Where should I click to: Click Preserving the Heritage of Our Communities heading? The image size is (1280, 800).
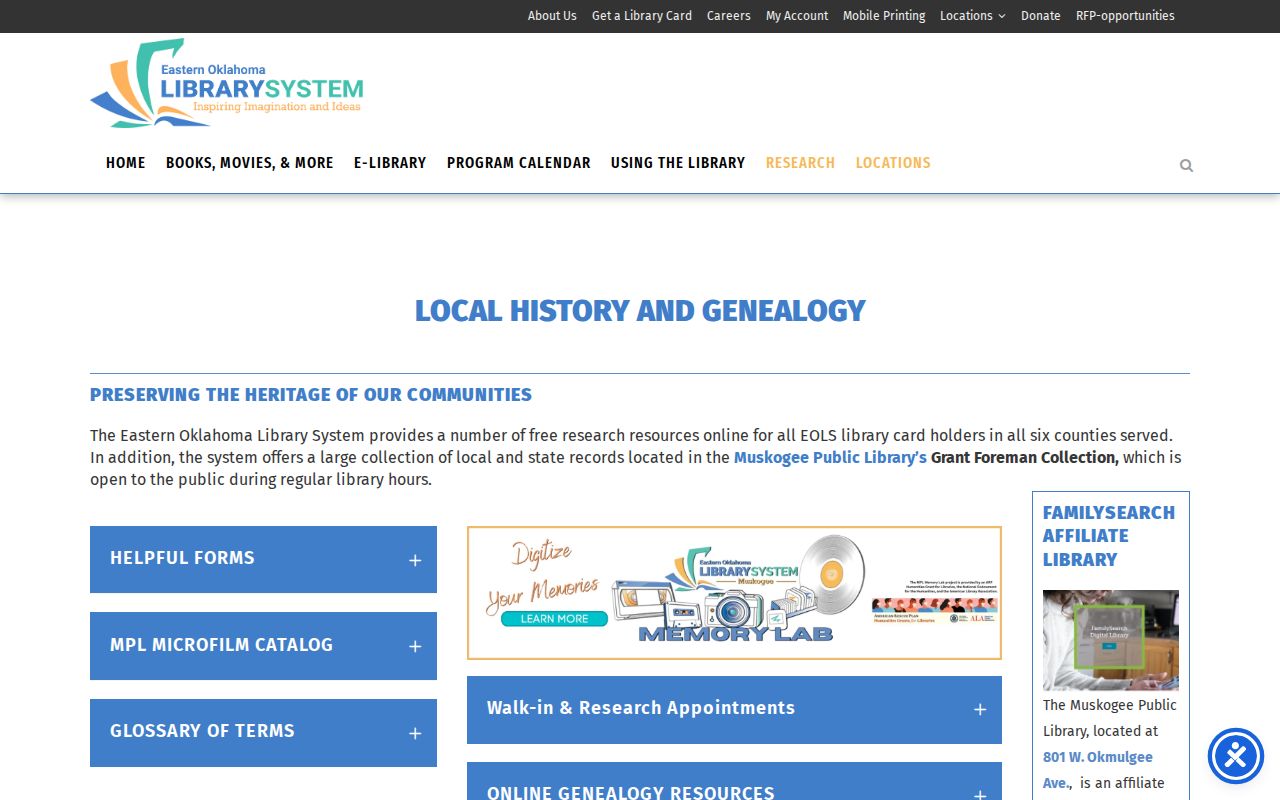(x=311, y=395)
